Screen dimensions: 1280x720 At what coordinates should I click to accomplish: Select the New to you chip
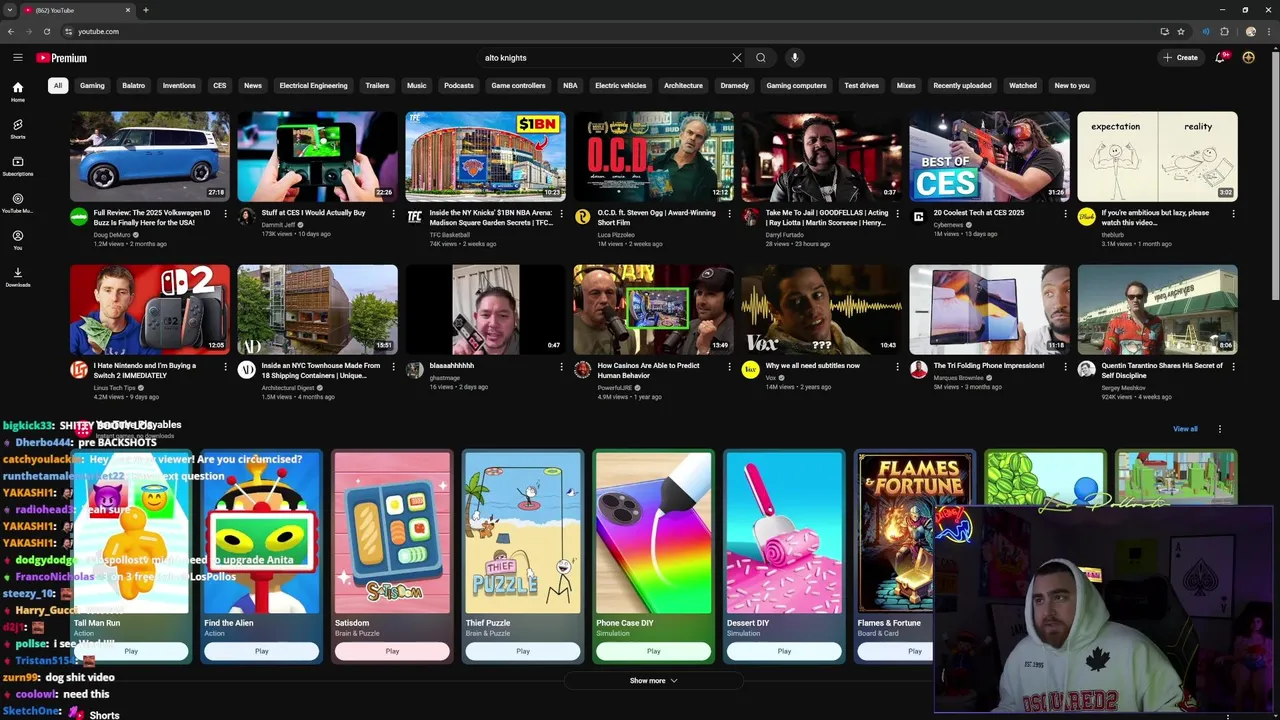(x=1072, y=86)
